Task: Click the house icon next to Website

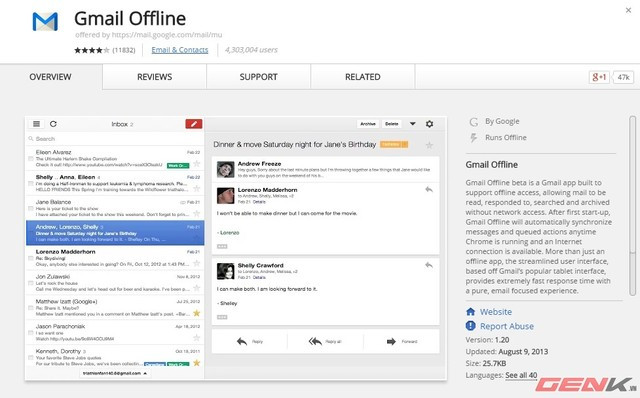Action: click(471, 312)
